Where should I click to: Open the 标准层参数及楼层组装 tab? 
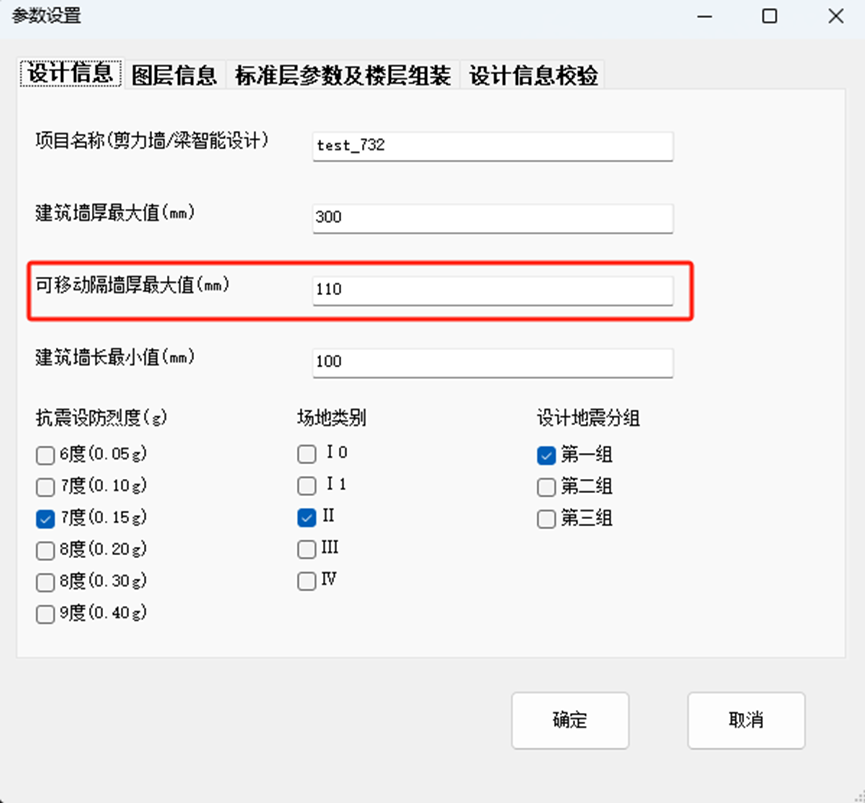point(342,75)
